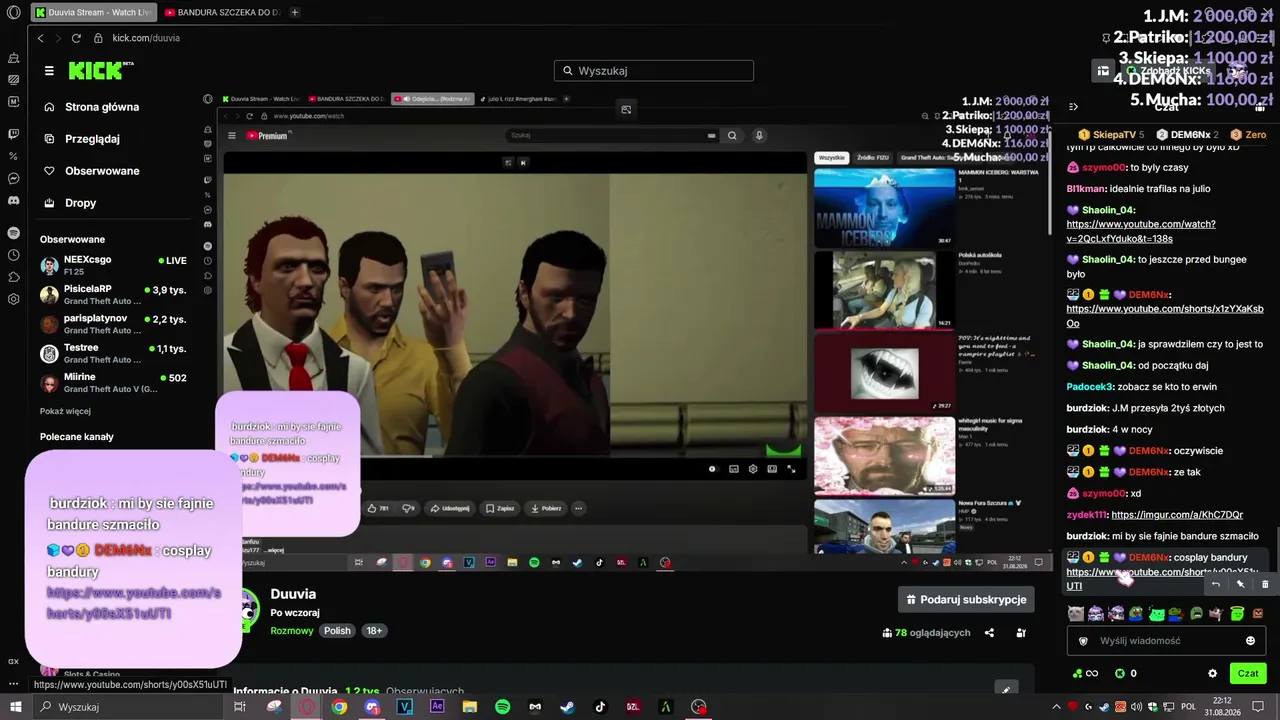Open PisicelaRP channel
The height and width of the screenshot is (720, 1280).
pyautogui.click(x=113, y=294)
